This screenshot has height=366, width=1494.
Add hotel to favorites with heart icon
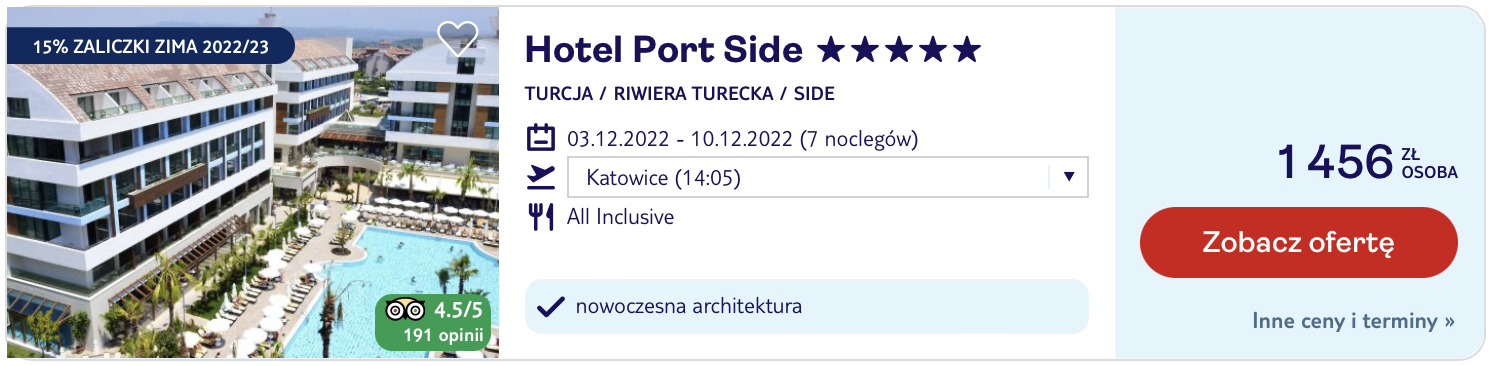[x=459, y=39]
